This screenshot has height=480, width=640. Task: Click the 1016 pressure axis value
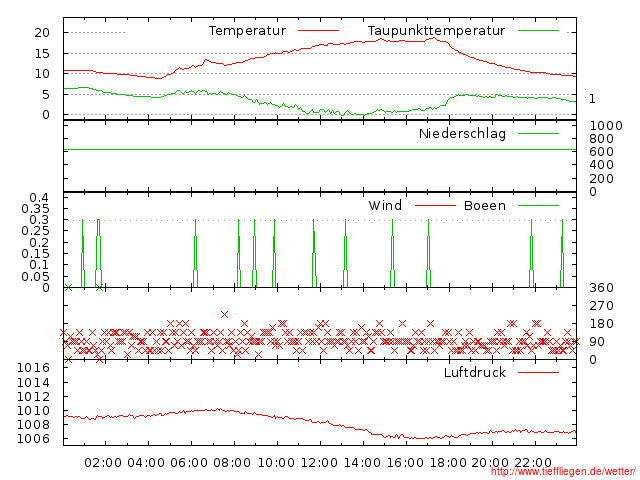[33, 368]
